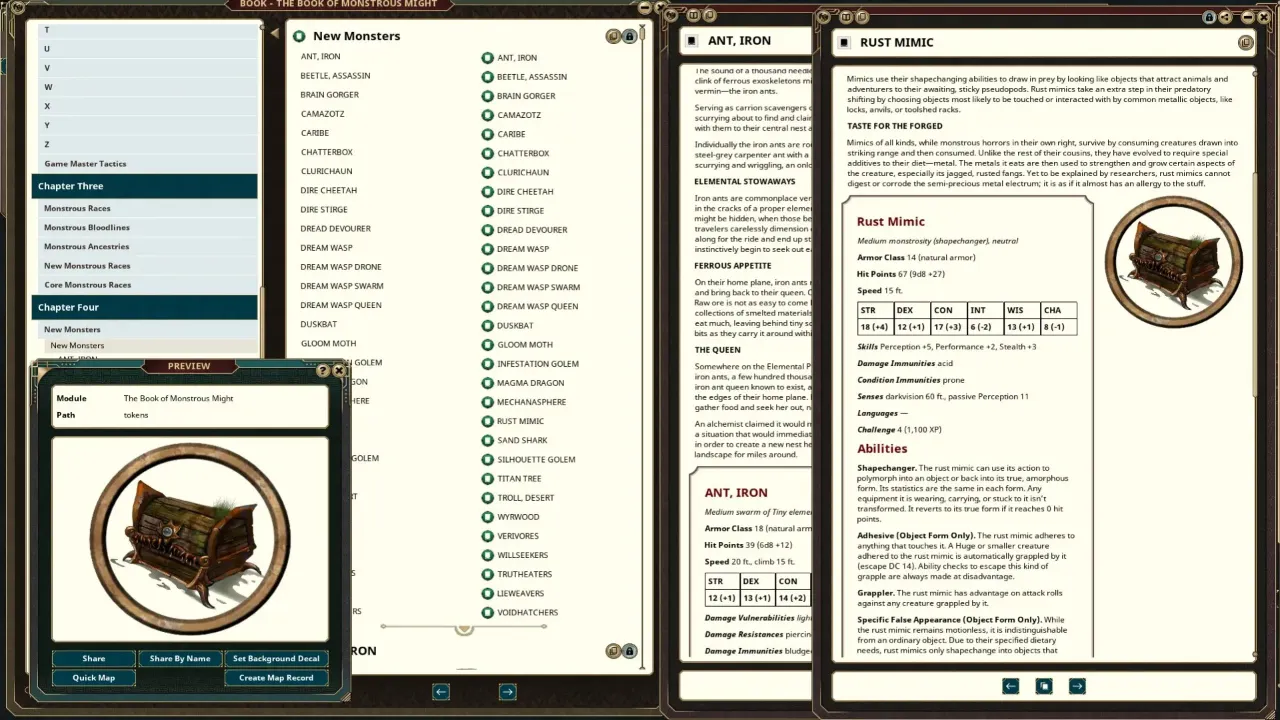Click the token icon beside ANT, IRON title
This screenshot has width=1280, height=720.
click(x=692, y=41)
